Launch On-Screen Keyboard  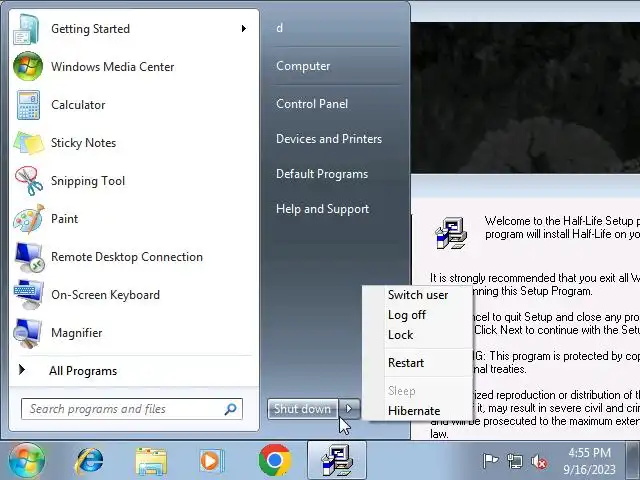(134, 295)
